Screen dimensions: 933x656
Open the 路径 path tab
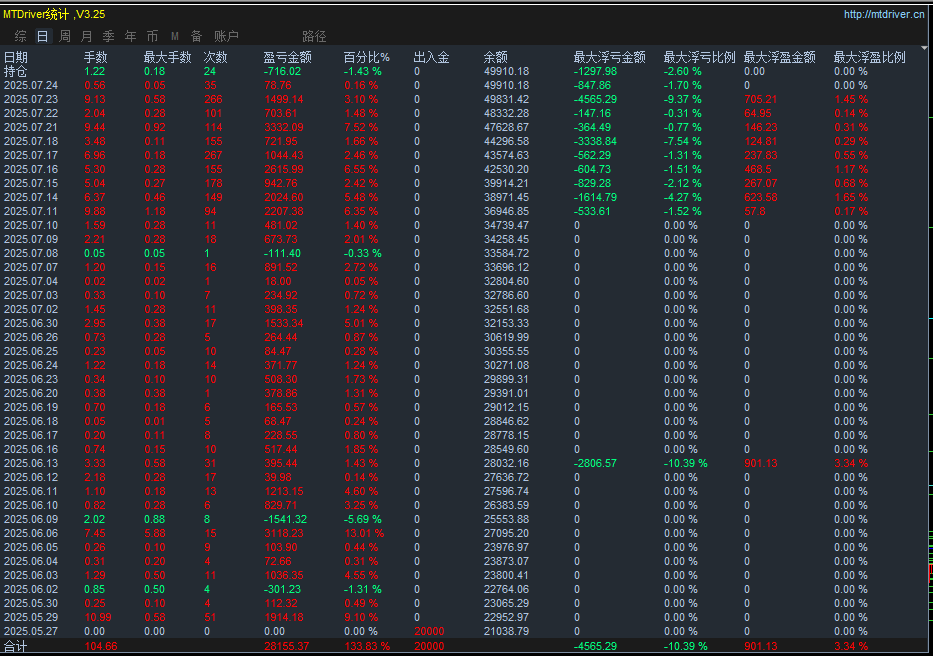(x=314, y=36)
